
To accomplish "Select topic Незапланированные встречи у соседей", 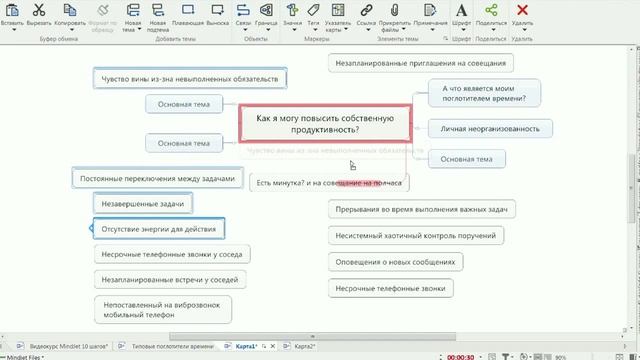I will 170,280.
